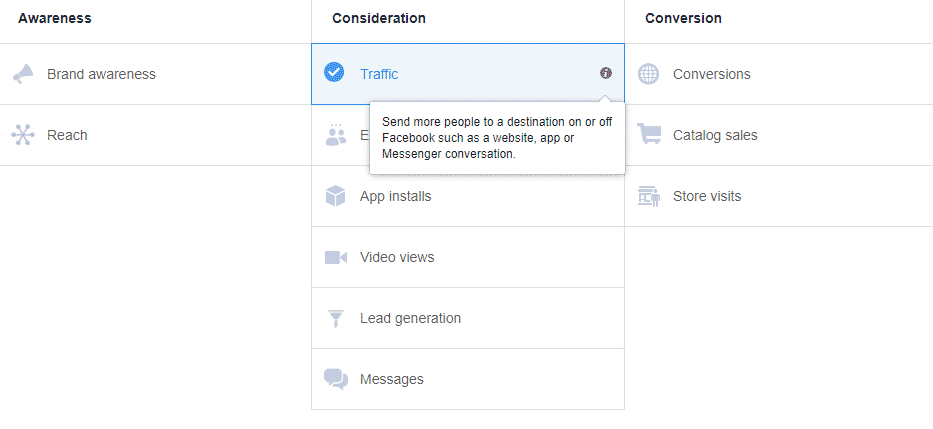Pick the Catalog sales objective

coord(715,135)
